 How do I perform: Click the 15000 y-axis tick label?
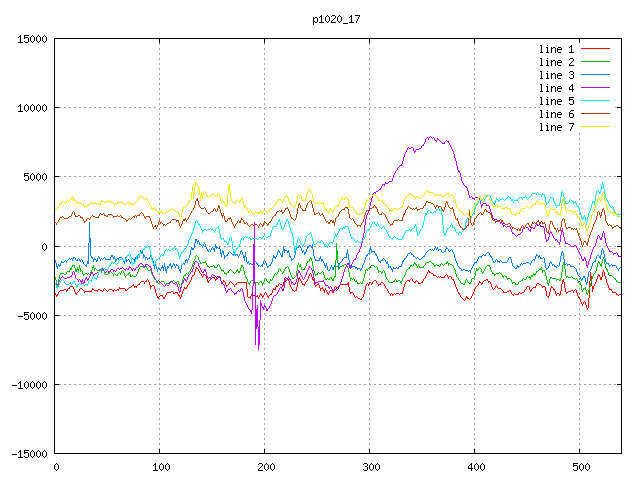(x=31, y=39)
